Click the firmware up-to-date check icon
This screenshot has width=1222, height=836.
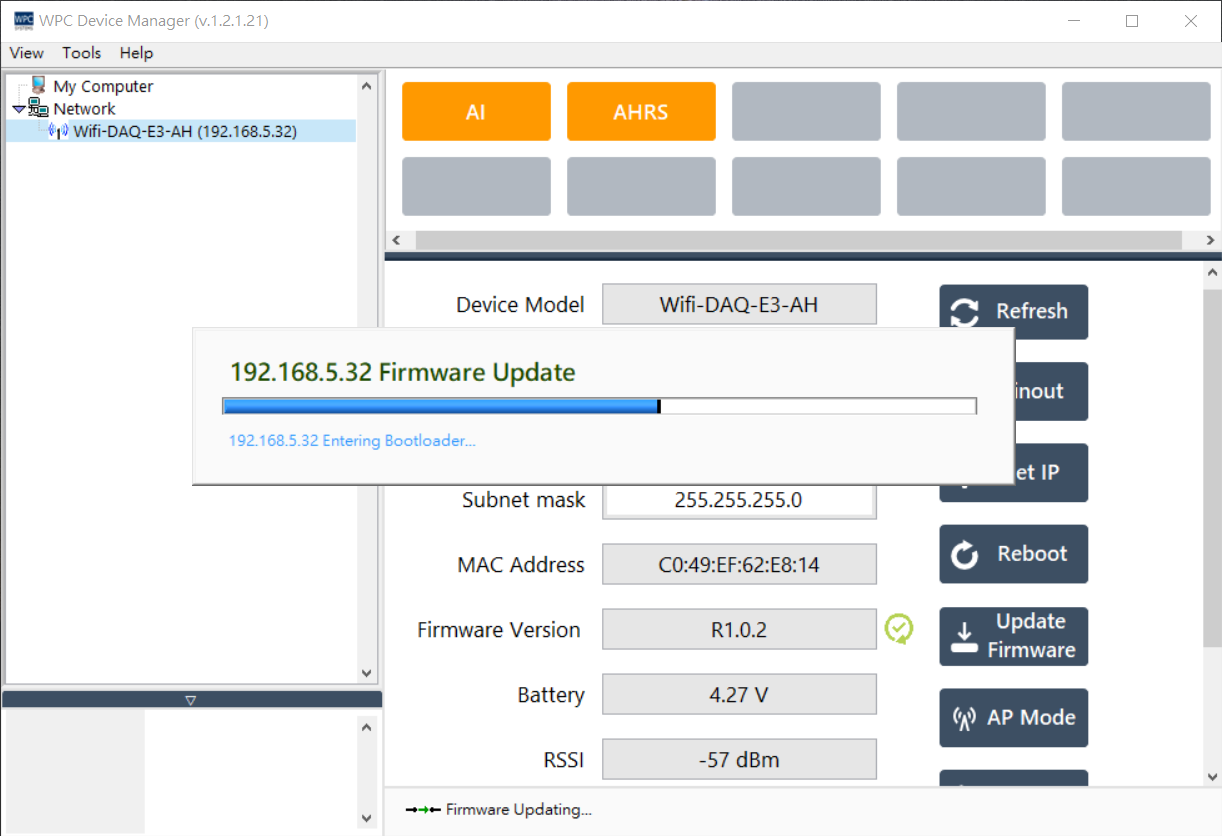899,629
